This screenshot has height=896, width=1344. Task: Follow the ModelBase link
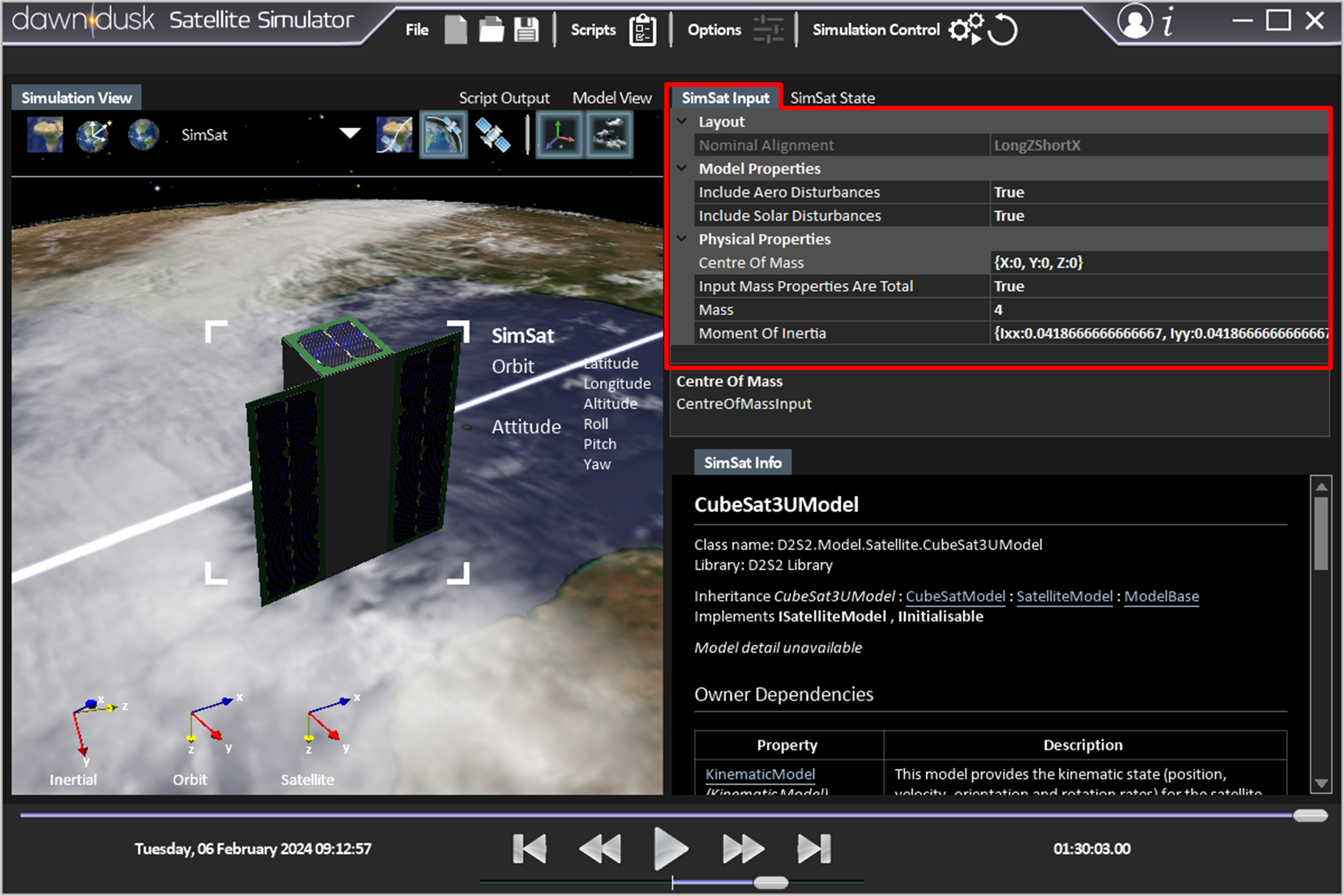[x=1161, y=596]
